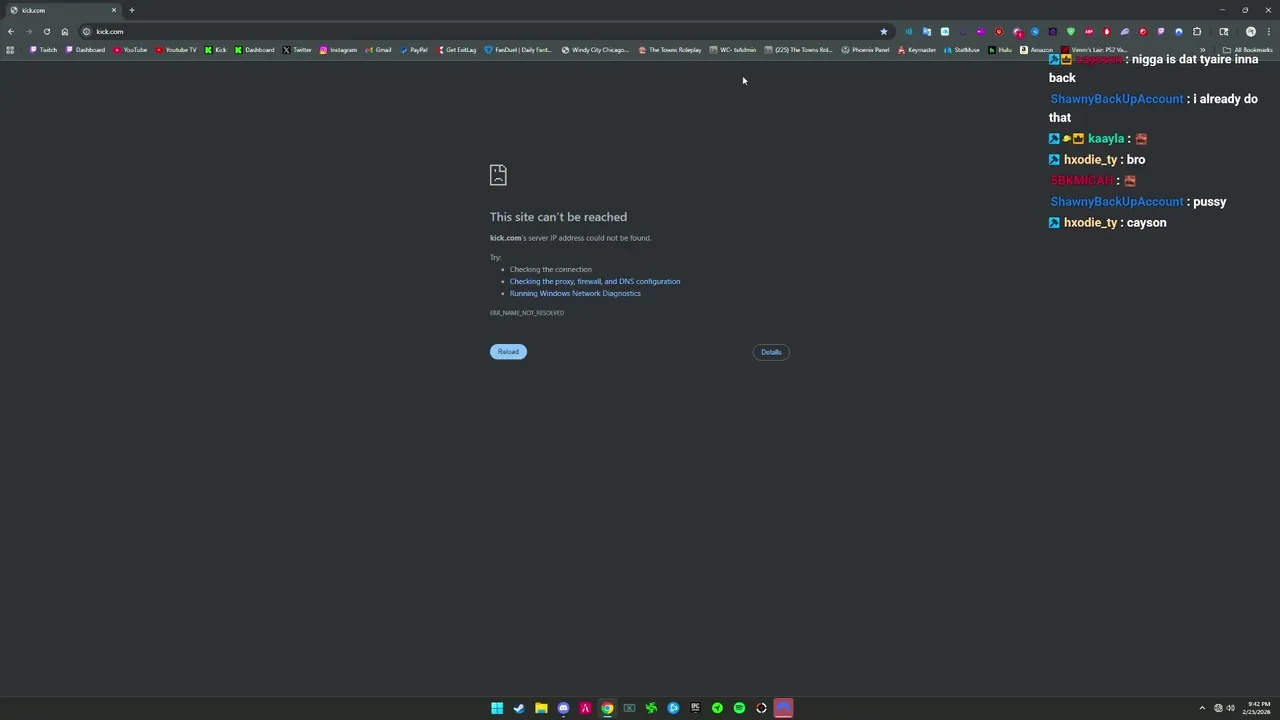Open the Keymaster bookmark
The image size is (1280, 720).
pos(917,50)
